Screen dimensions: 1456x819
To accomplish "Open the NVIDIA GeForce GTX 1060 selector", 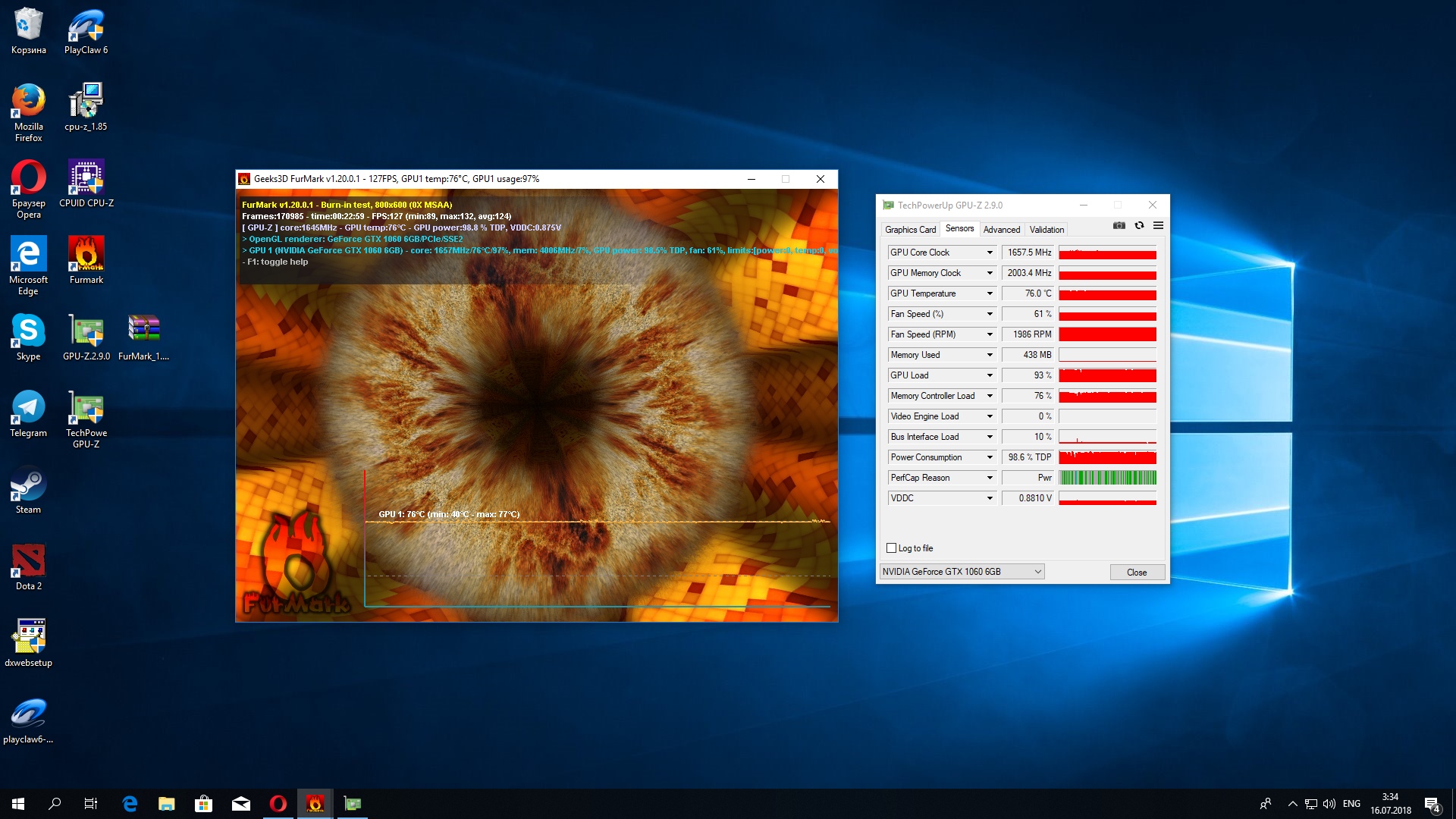I will pos(962,572).
